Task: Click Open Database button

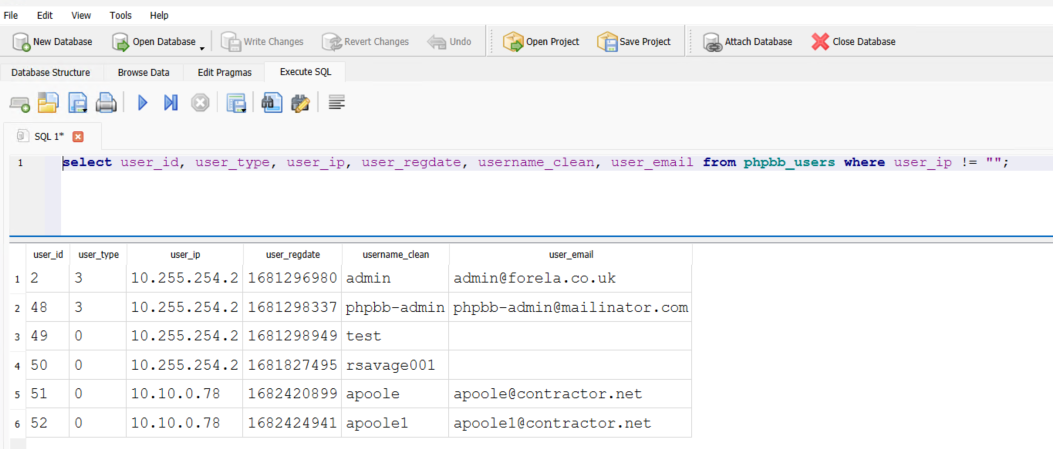Action: pyautogui.click(x=154, y=42)
